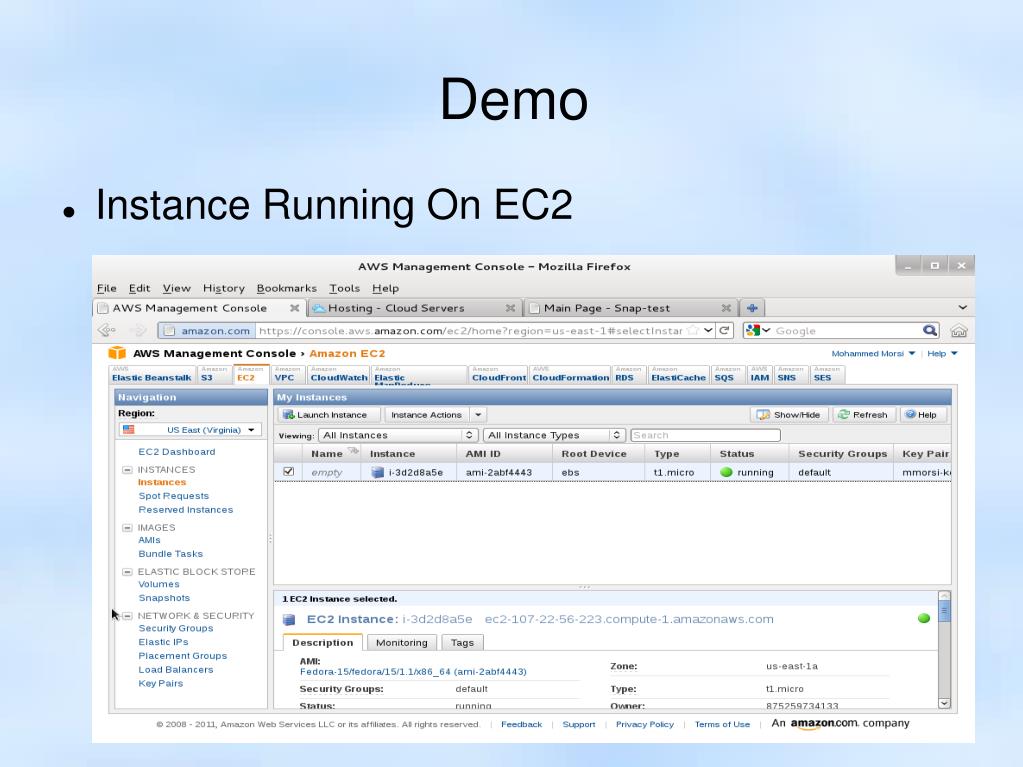Open the Tools menu
Viewport: 1023px width, 767px height.
click(344, 288)
